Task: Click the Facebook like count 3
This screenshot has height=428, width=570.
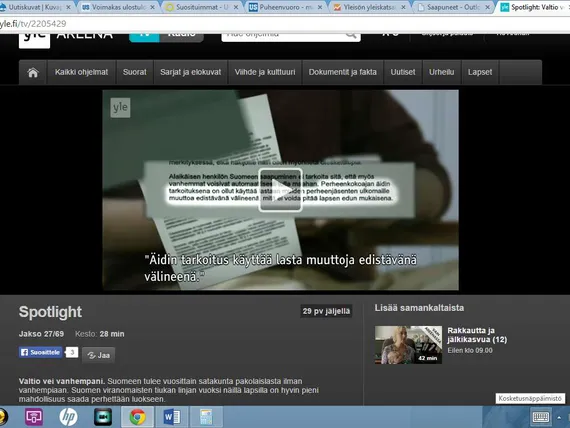Action: click(x=72, y=352)
